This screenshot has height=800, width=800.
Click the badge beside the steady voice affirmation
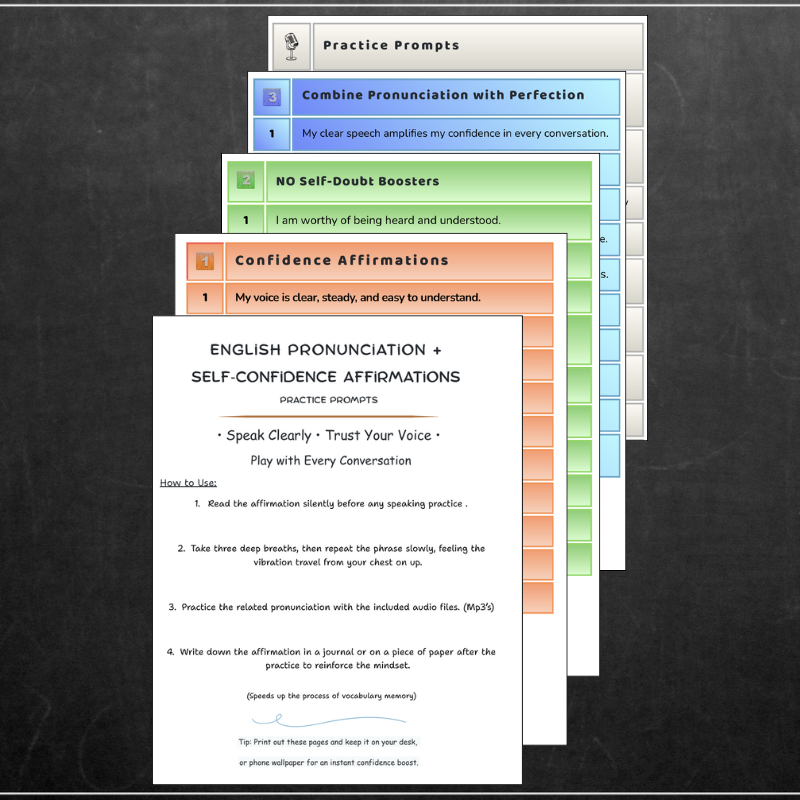[204, 297]
